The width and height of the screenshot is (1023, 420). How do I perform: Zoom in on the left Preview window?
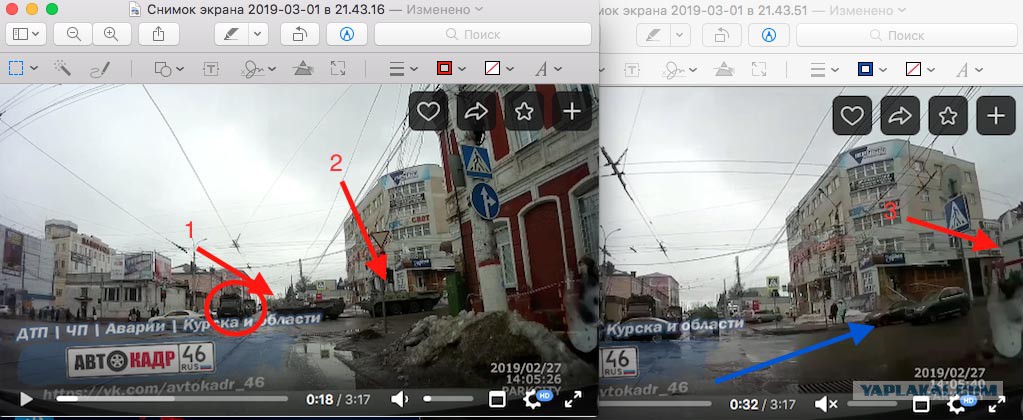click(112, 35)
